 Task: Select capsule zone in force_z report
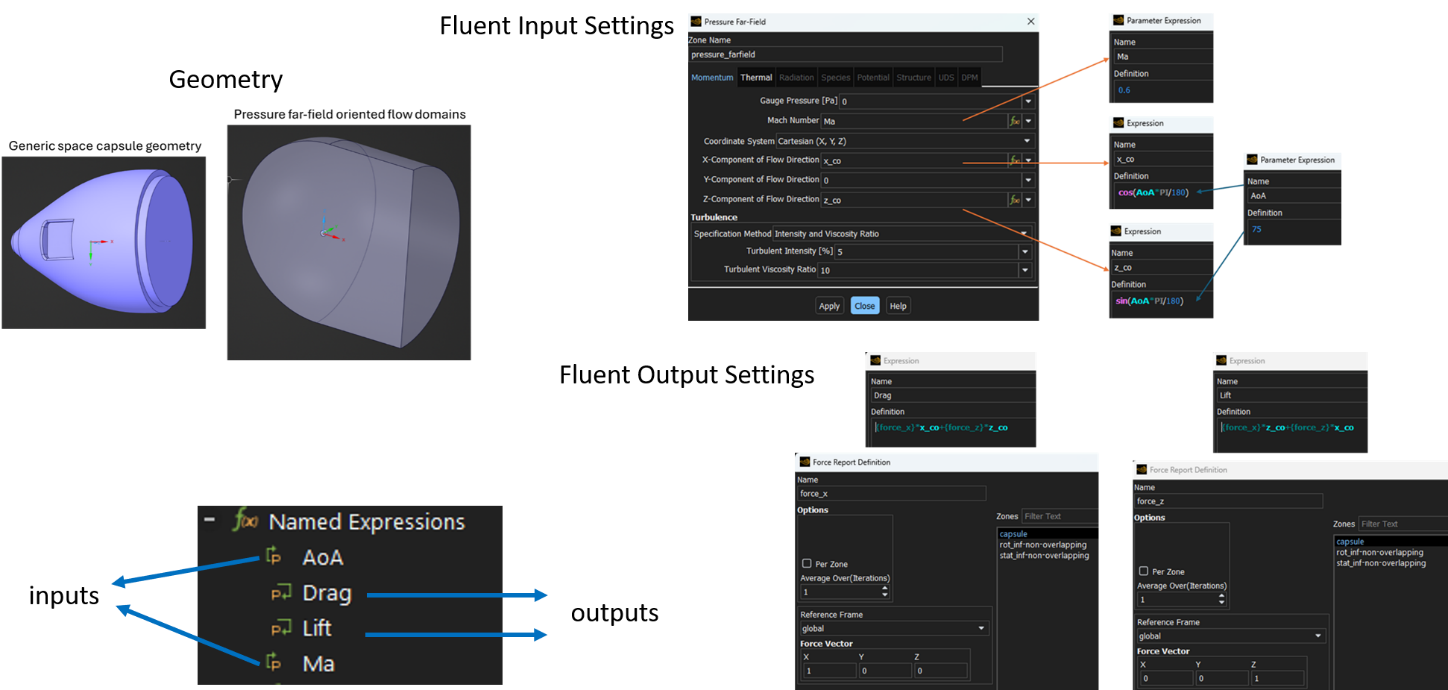coord(1390,542)
